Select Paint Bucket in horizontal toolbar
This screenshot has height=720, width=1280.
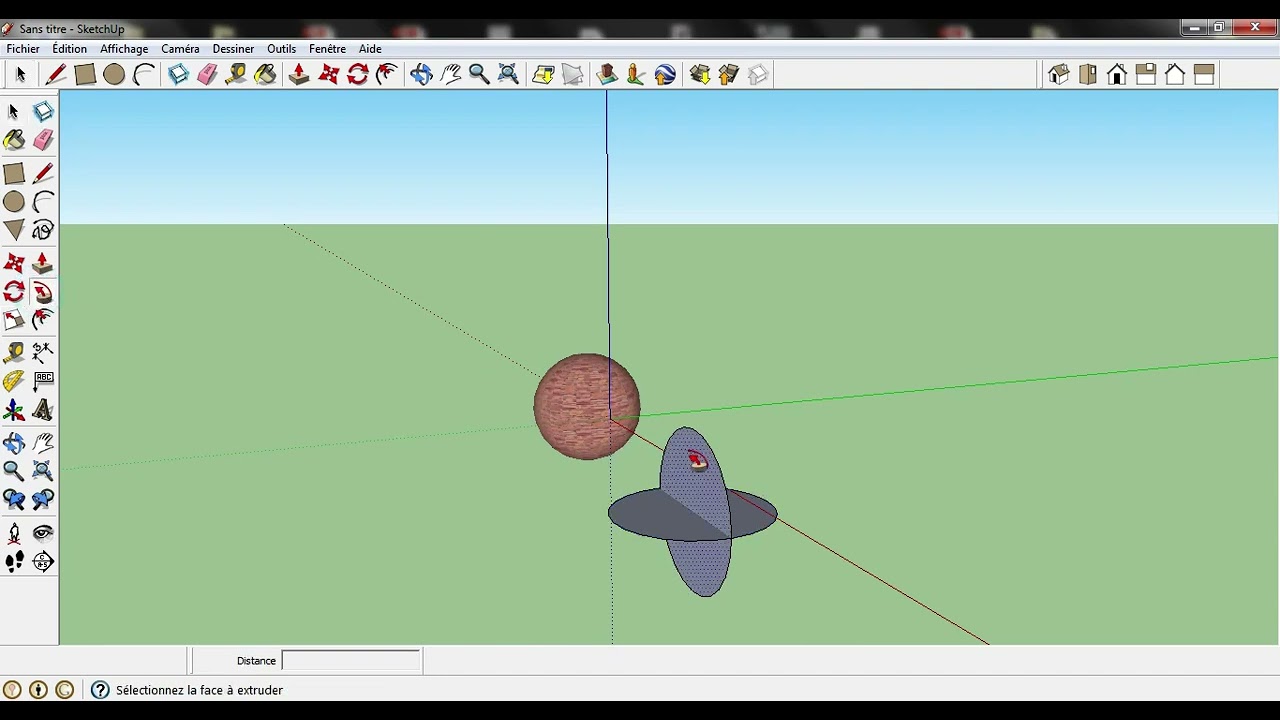(265, 74)
